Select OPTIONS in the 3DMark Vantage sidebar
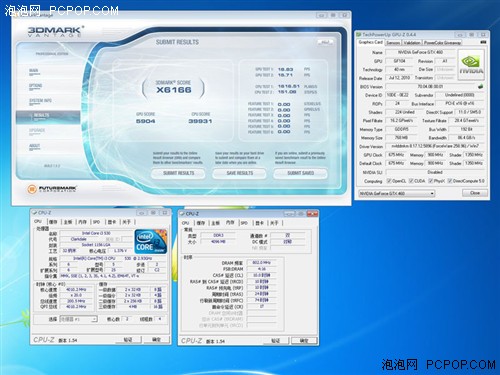 36,86
